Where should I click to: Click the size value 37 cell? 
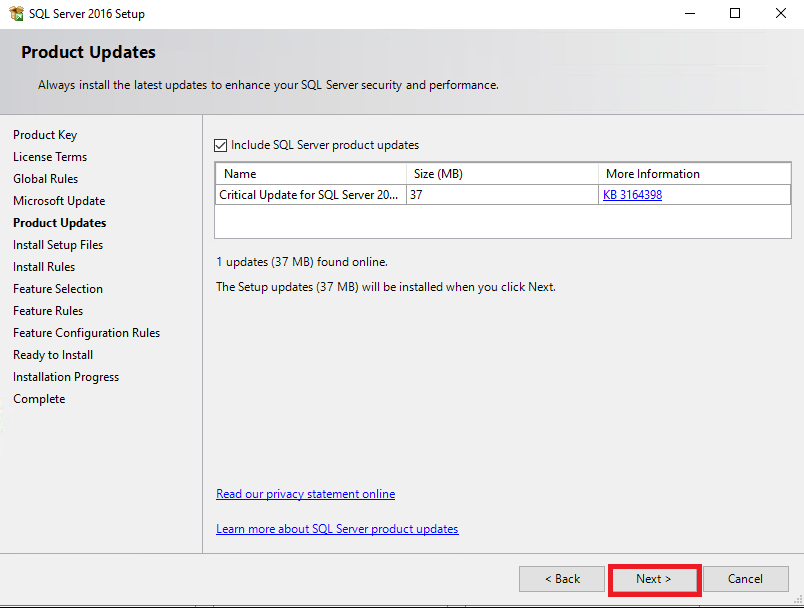coord(502,195)
